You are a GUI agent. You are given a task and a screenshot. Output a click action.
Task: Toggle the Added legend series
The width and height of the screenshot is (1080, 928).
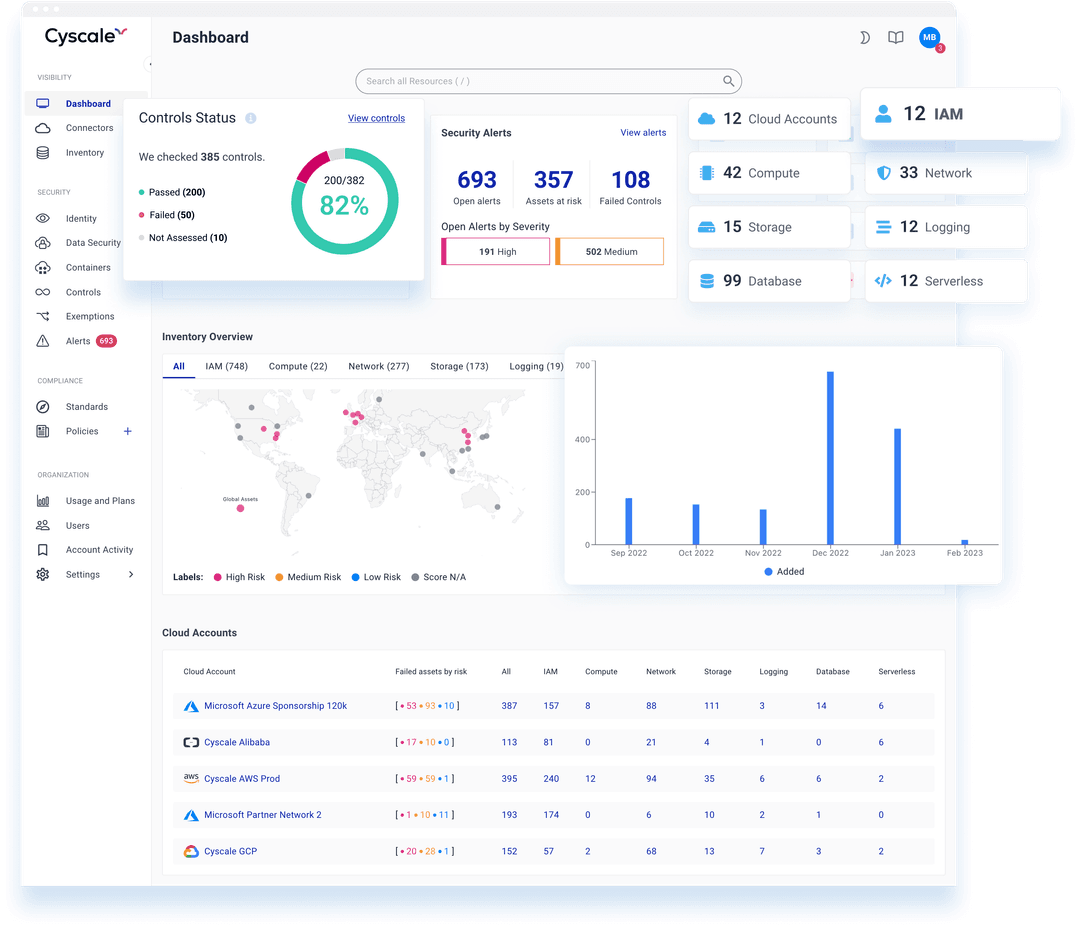pyautogui.click(x=784, y=571)
